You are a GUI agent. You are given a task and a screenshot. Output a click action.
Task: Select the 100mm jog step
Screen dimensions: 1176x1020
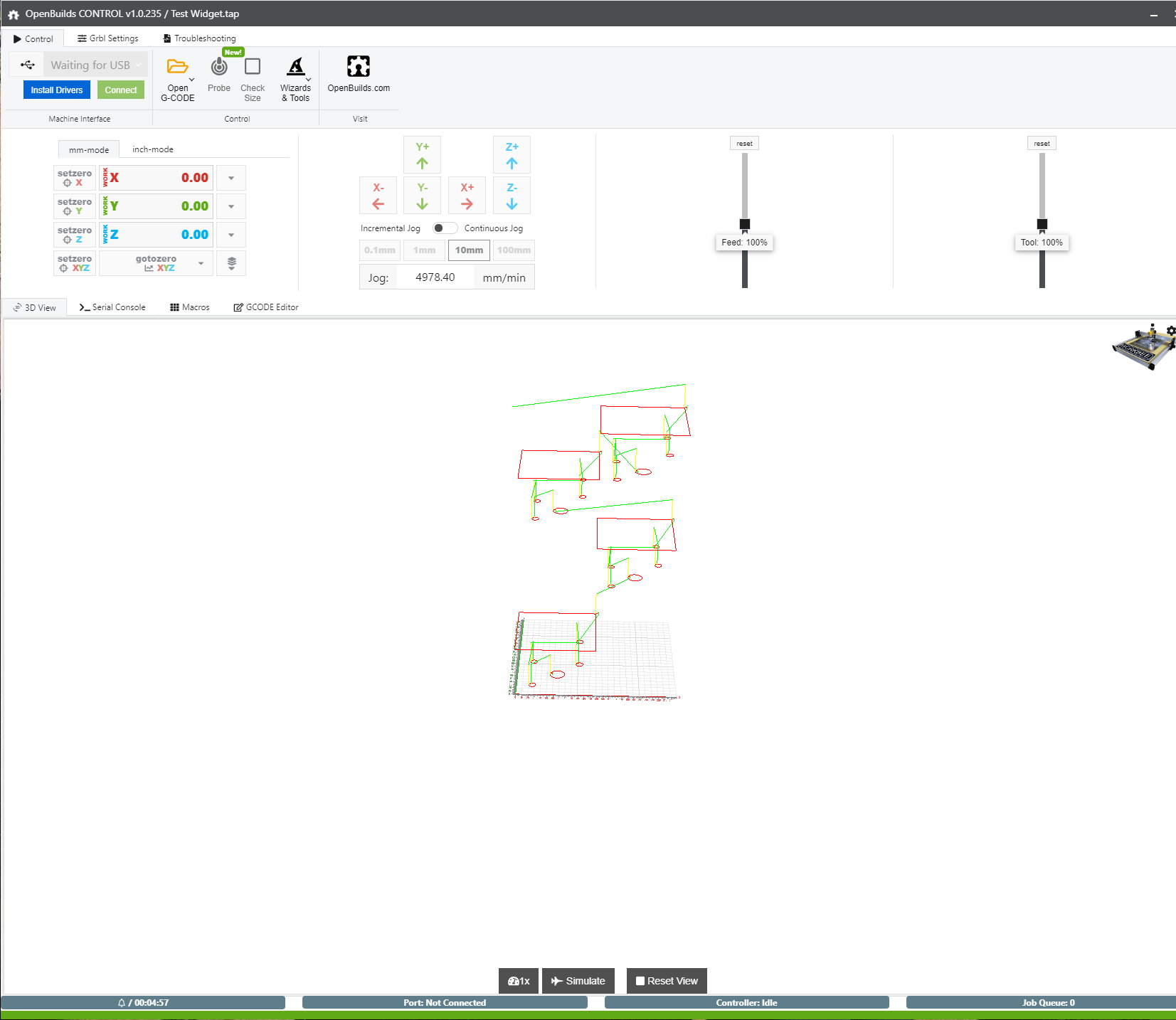pos(514,250)
